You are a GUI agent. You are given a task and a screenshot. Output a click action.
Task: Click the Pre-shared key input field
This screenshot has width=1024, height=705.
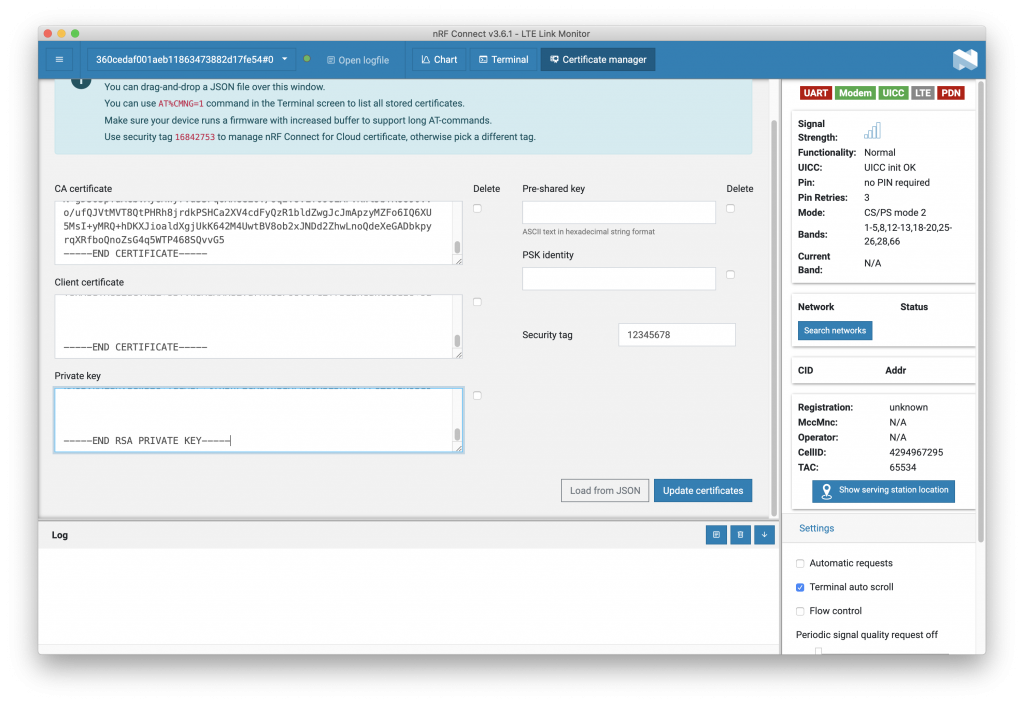[x=618, y=212]
